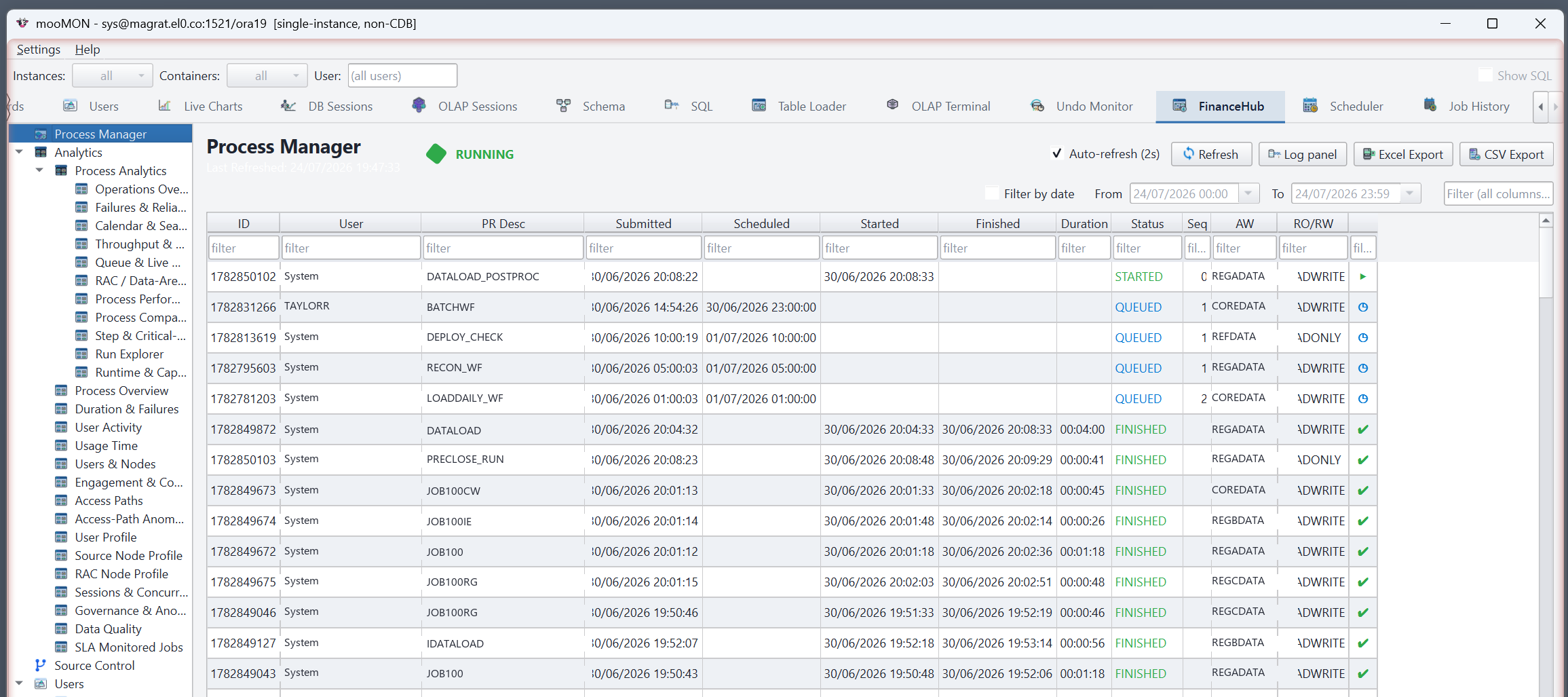This screenshot has width=1568, height=697.
Task: Click the Job History tab icon
Action: pos(1430,105)
